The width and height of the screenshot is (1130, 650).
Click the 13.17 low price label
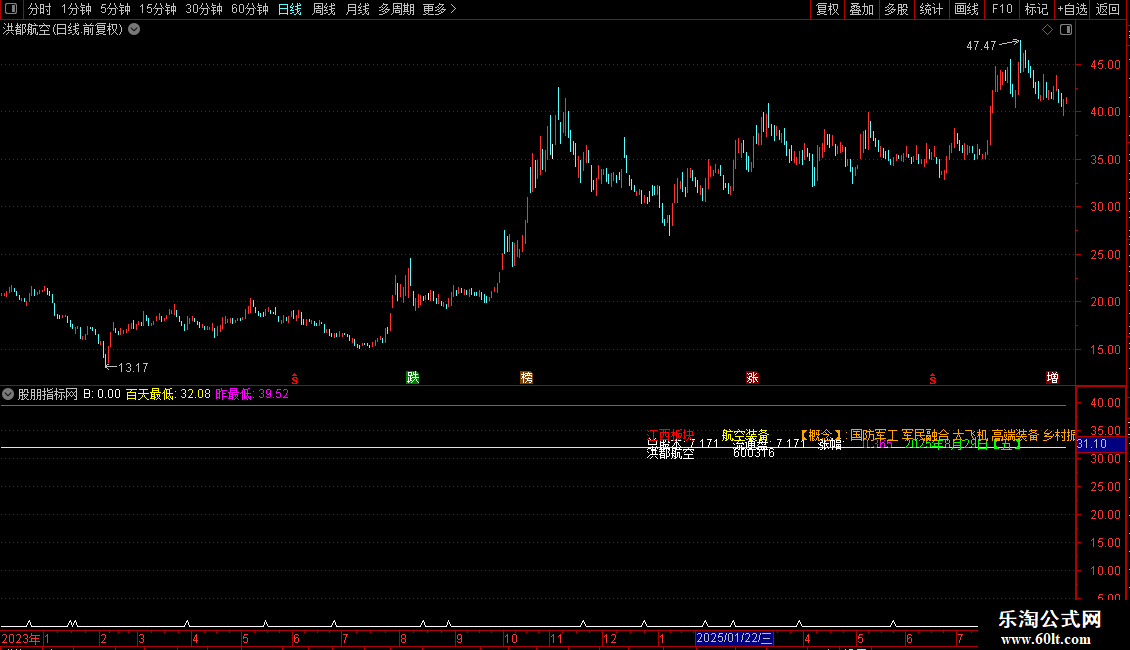pyautogui.click(x=133, y=368)
